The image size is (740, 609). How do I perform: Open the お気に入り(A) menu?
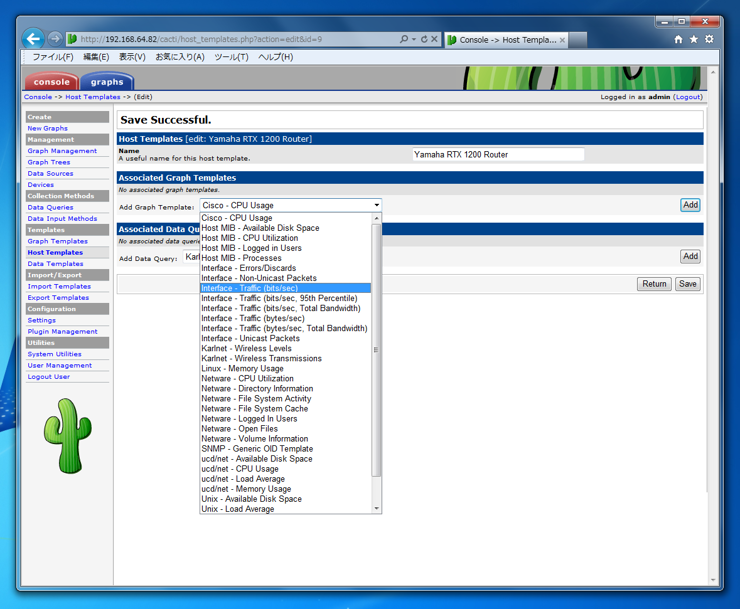(180, 57)
